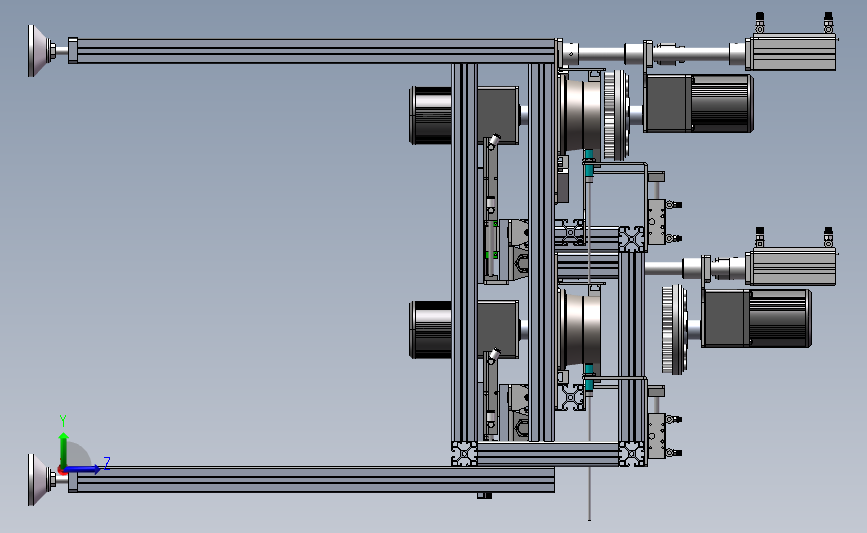
Task: Click the blue Z axis arrow of triad
Action: 82,469
